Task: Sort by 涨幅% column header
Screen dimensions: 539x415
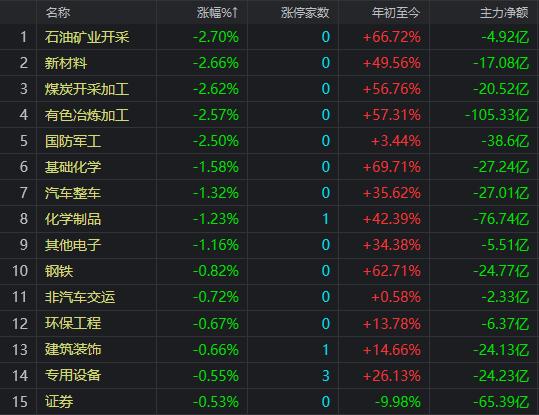Action: tap(217, 13)
